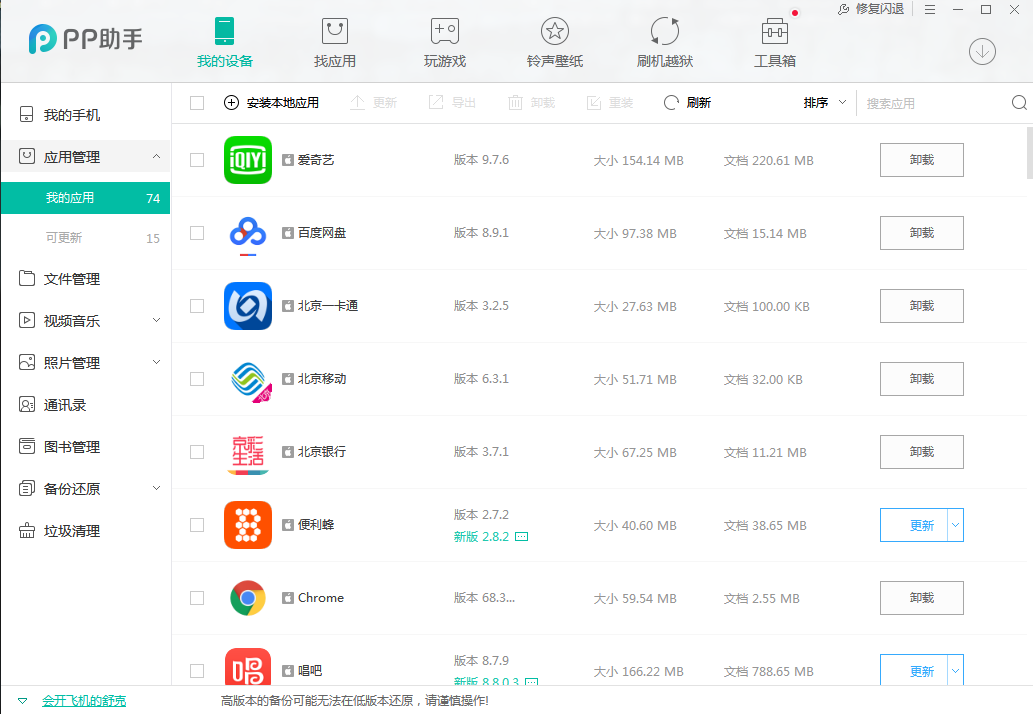Open device link 会开飞机的舒克
Viewport: 1033px width, 714px height.
tap(84, 701)
